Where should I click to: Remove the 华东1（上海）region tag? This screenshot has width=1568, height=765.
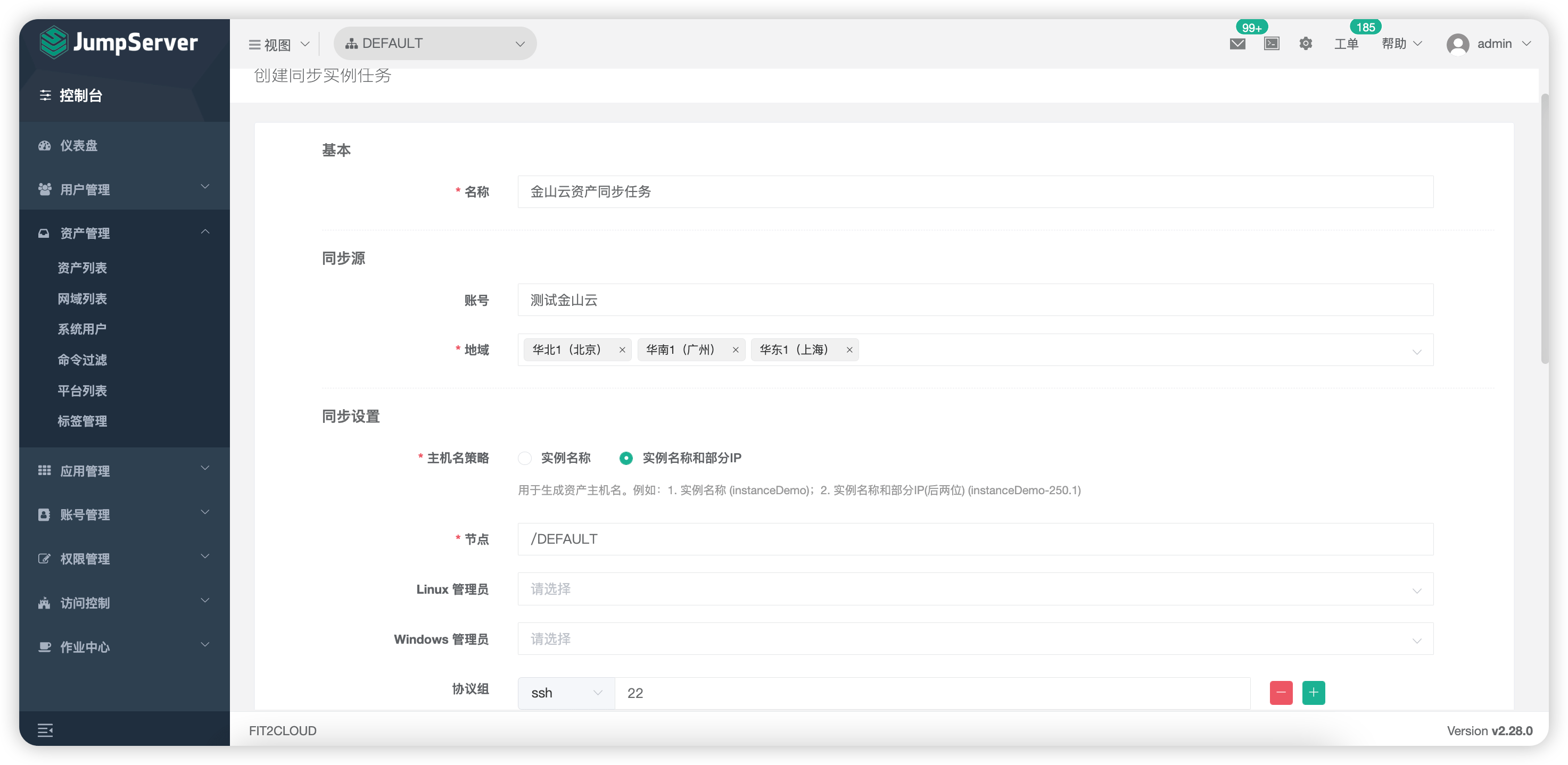(850, 350)
